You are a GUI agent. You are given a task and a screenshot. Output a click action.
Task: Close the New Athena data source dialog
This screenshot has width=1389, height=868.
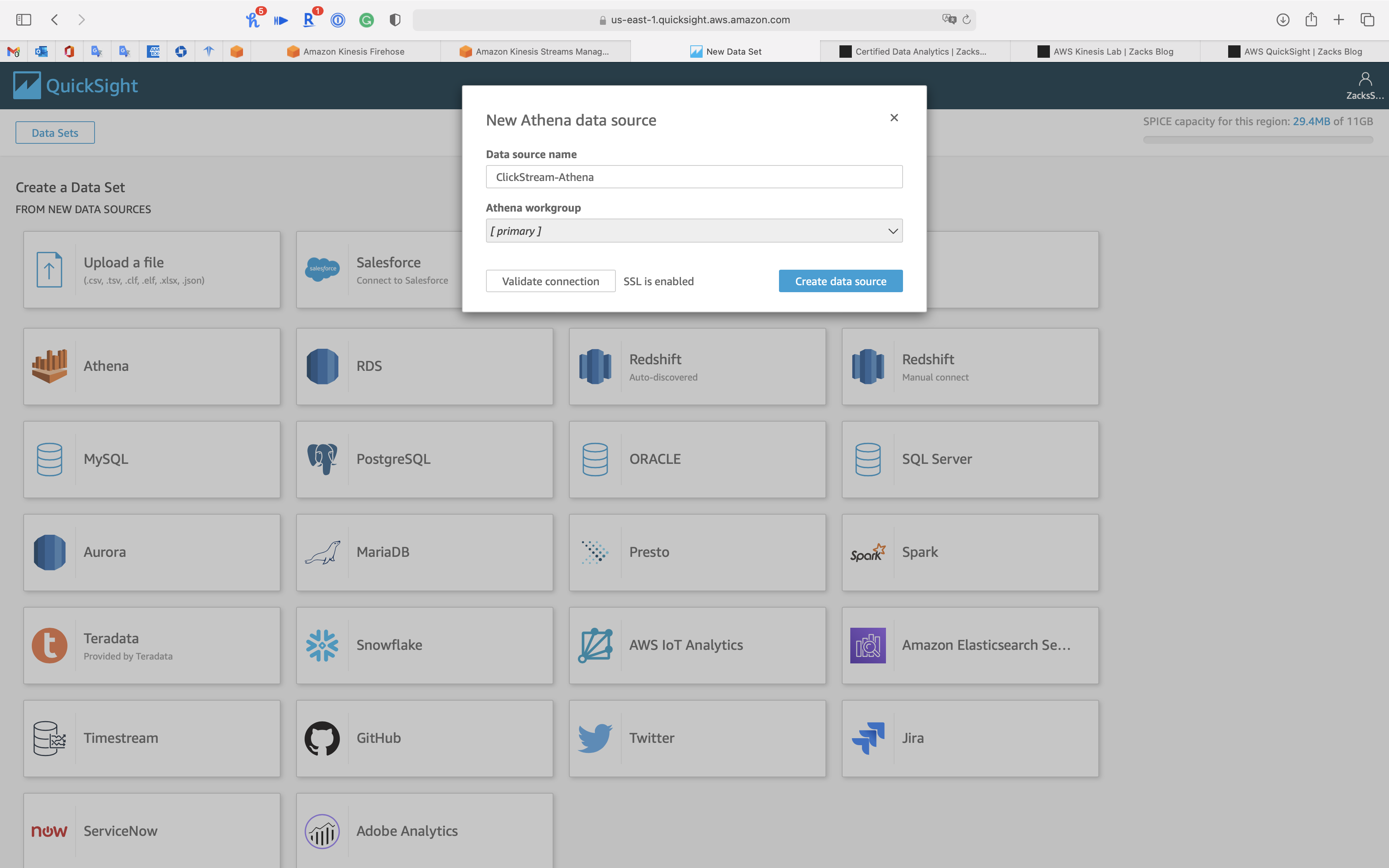click(894, 118)
